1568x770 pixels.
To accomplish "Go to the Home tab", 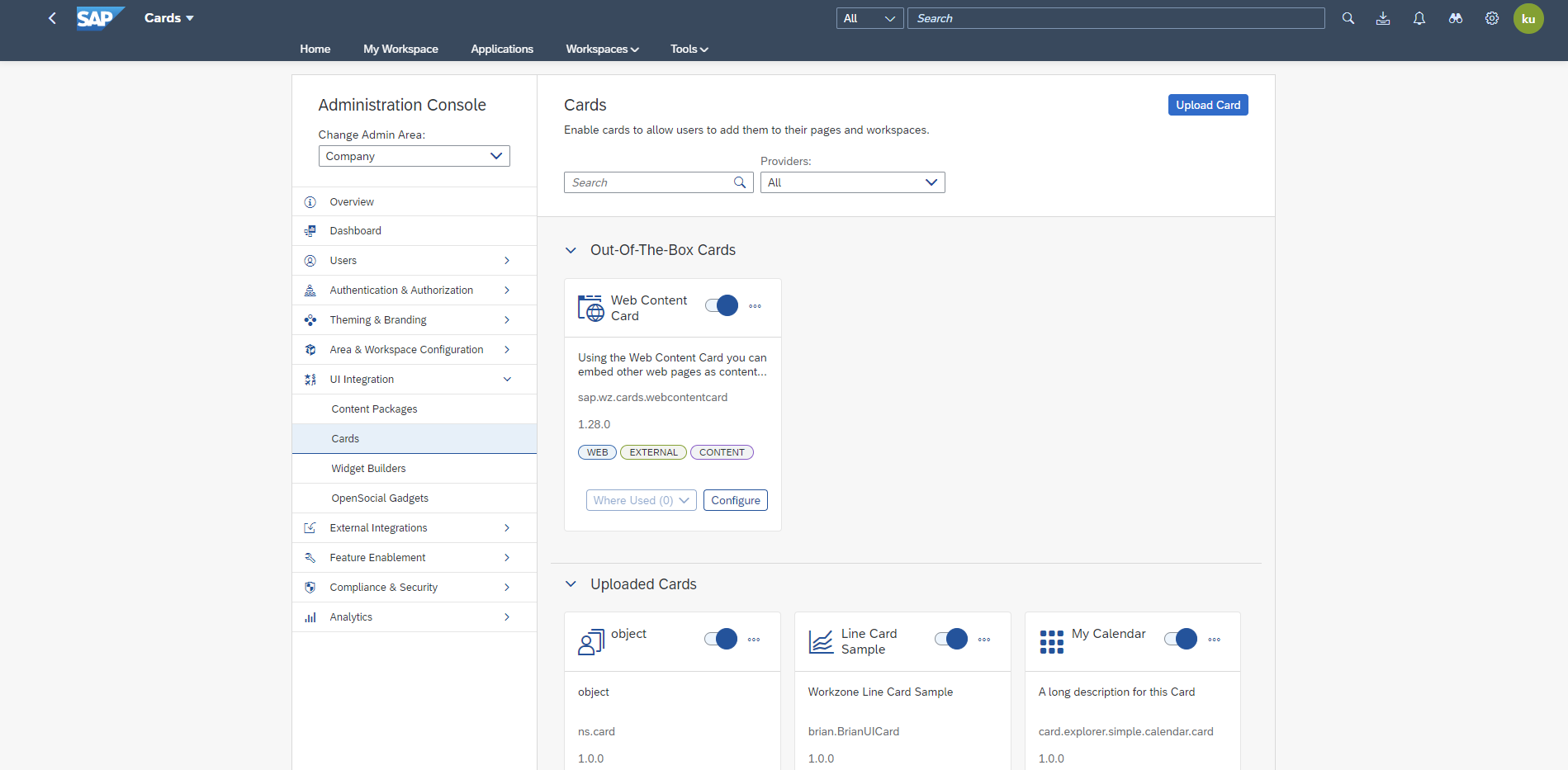I will [x=315, y=49].
